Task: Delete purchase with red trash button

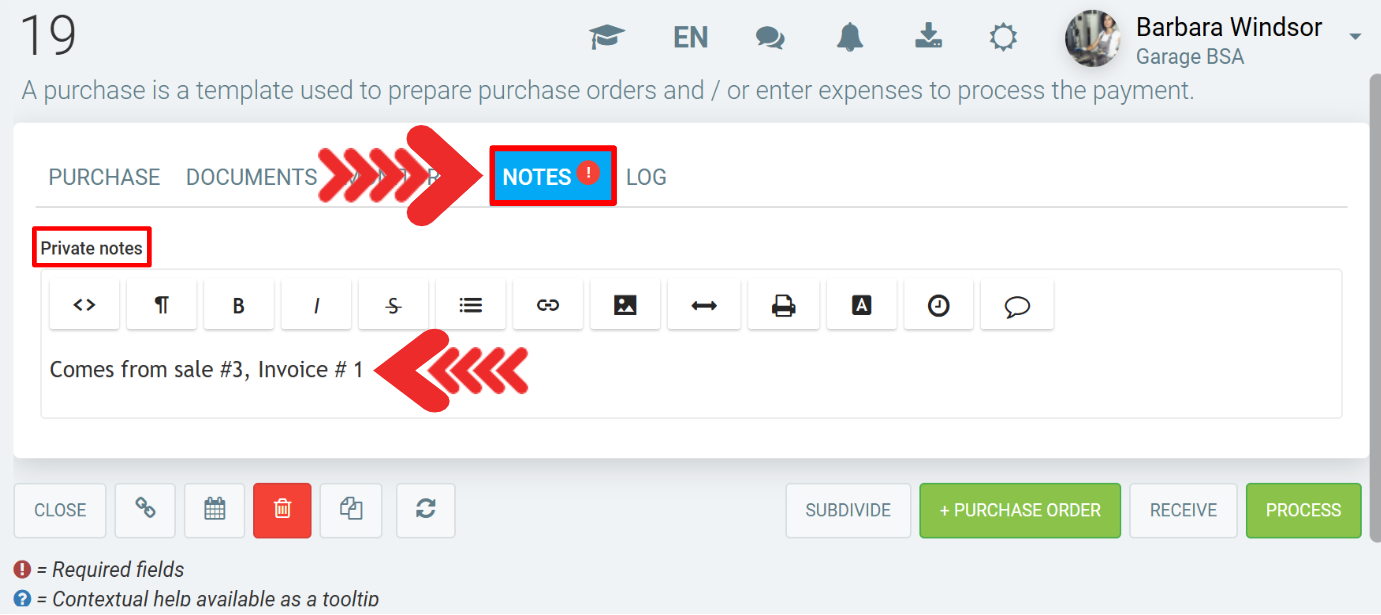Action: [283, 510]
